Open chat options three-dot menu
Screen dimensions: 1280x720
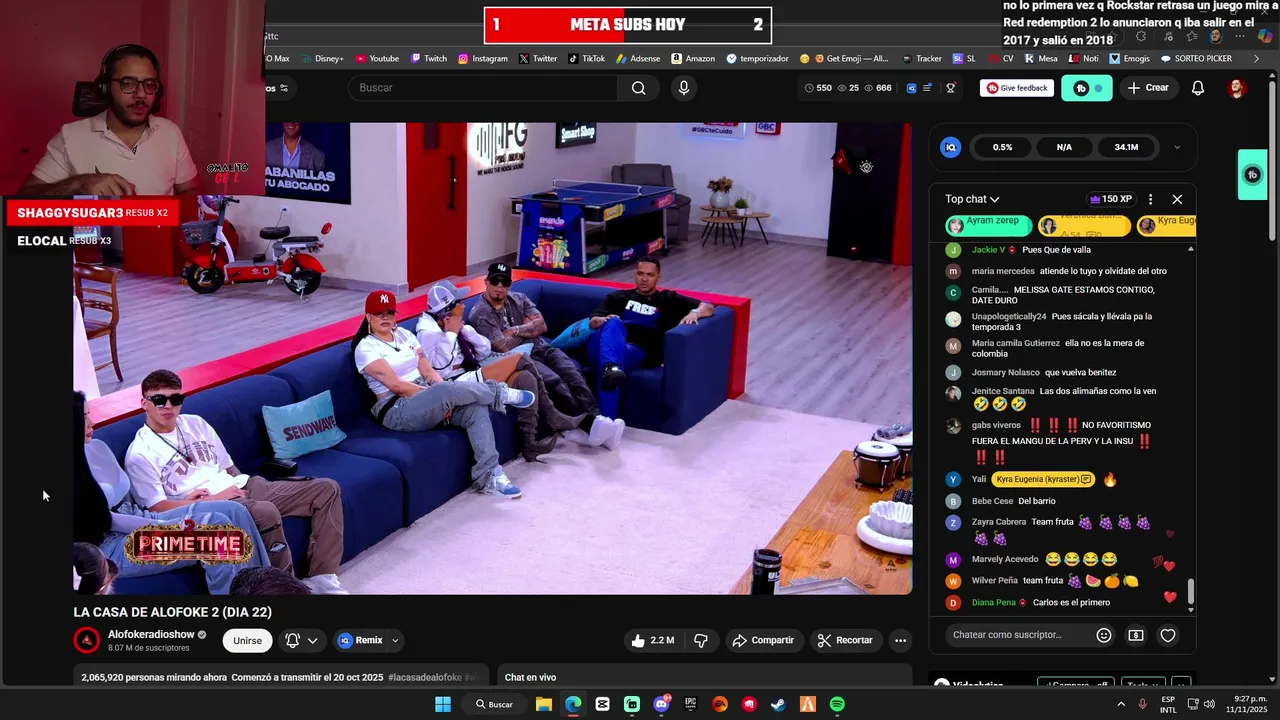coord(1150,199)
